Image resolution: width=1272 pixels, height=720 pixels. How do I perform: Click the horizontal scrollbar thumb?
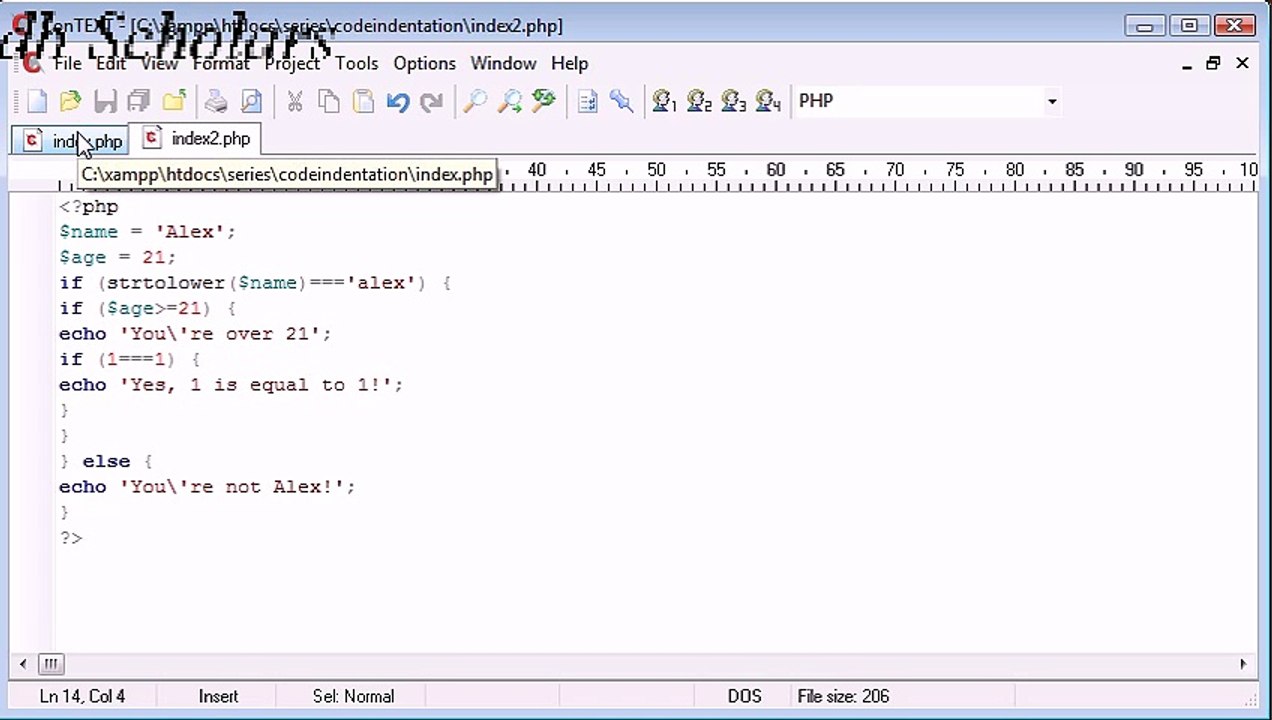(50, 663)
